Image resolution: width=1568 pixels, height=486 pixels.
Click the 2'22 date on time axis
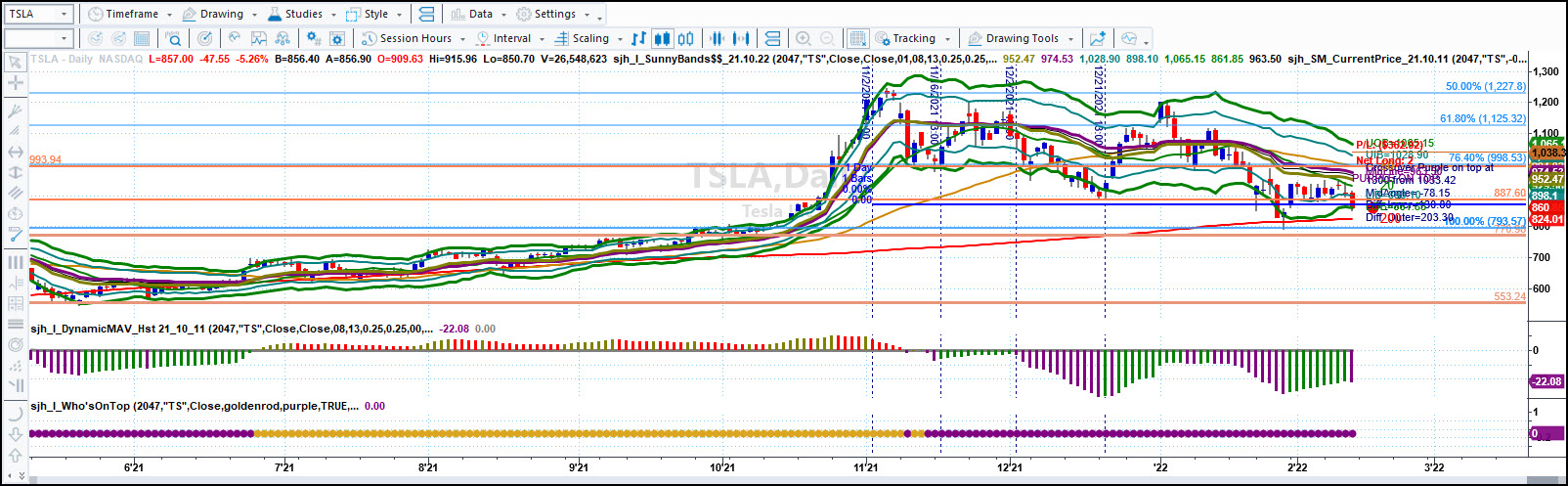tap(1297, 467)
